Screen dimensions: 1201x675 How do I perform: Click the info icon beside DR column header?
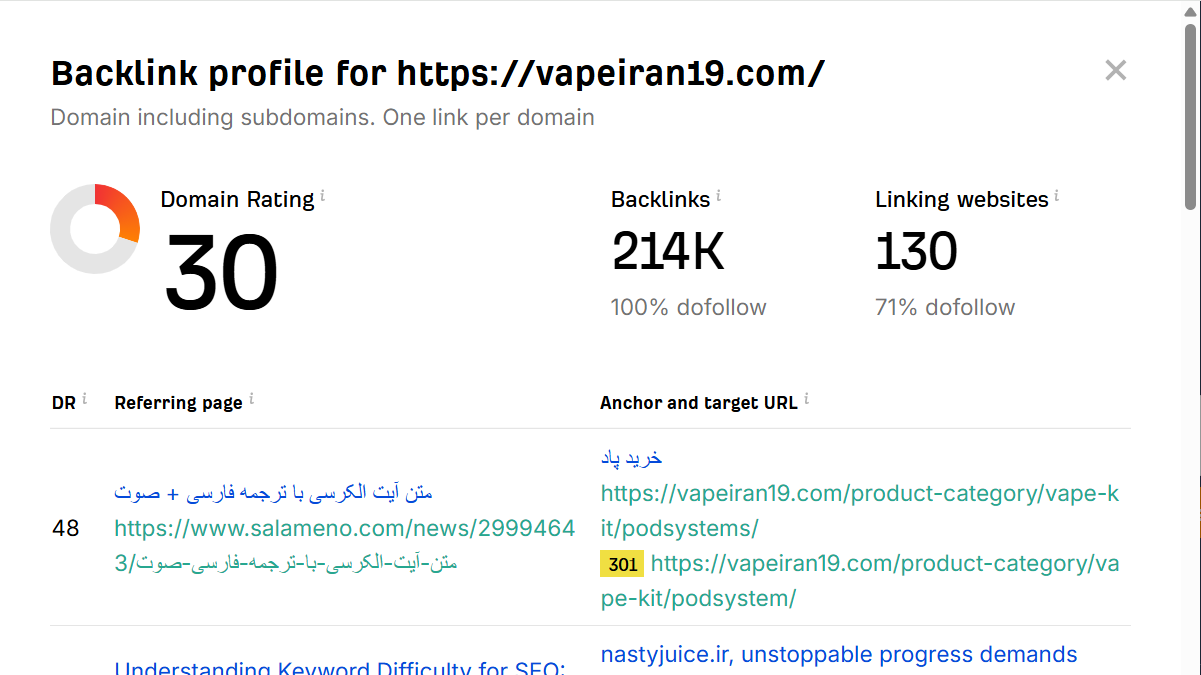(84, 400)
